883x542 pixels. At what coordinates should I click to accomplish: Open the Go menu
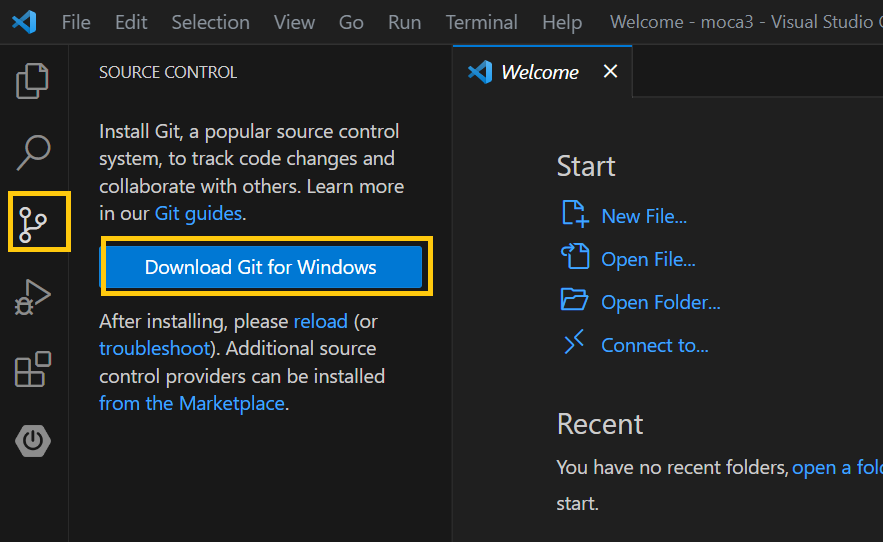(351, 23)
